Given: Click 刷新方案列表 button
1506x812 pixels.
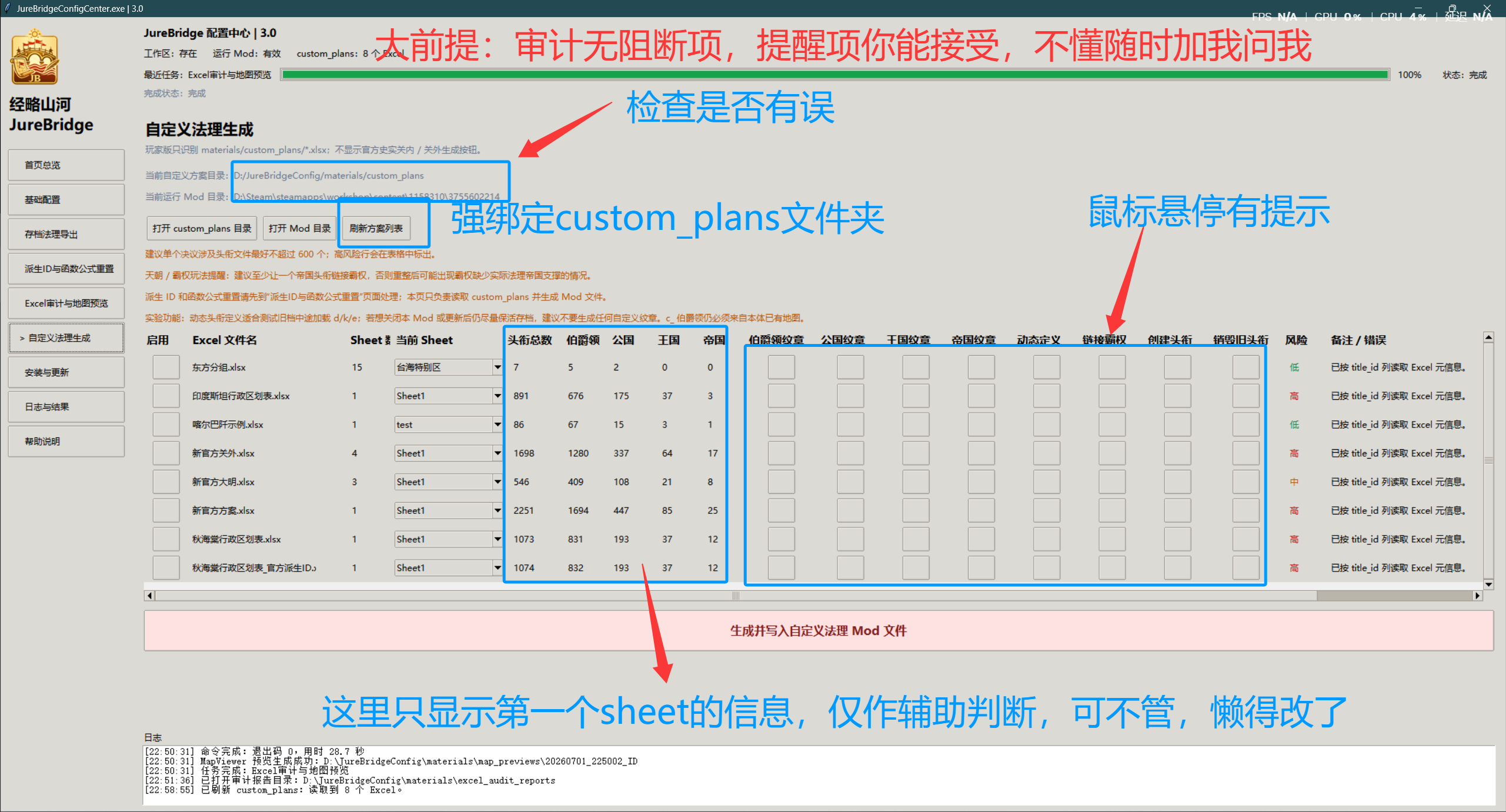Looking at the screenshot, I should (x=376, y=228).
